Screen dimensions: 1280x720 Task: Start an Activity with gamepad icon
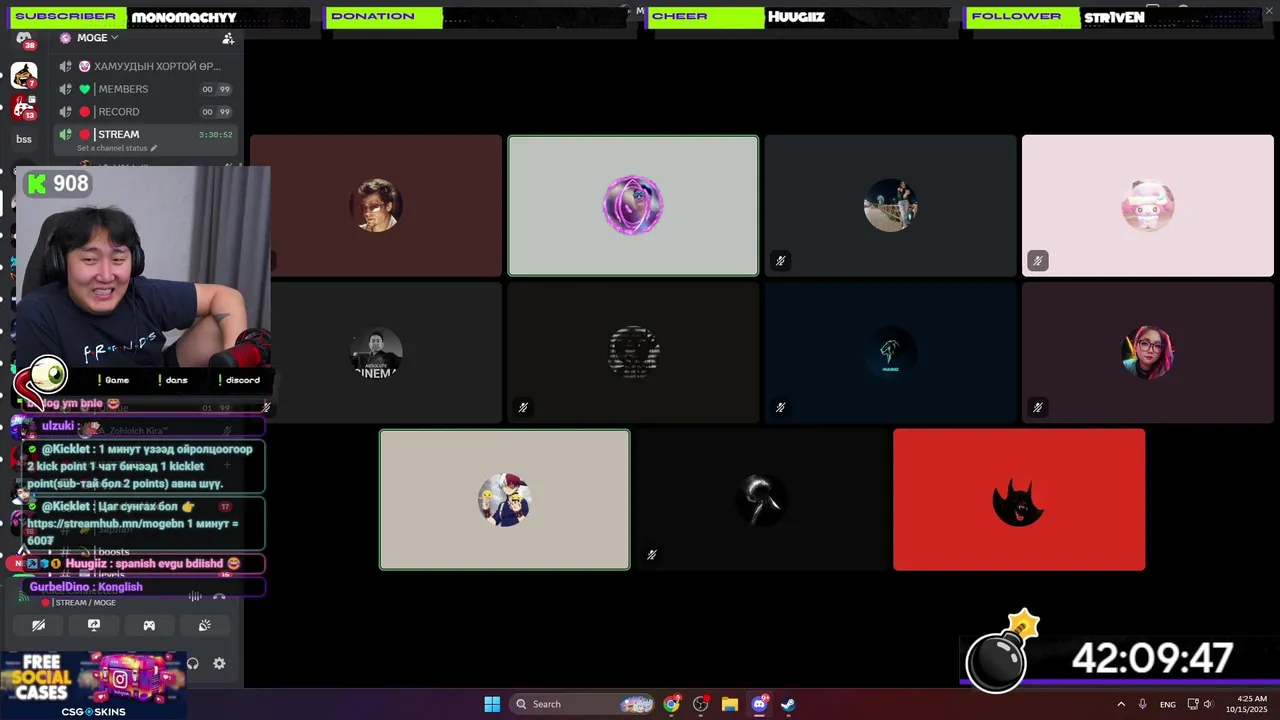pyautogui.click(x=149, y=625)
